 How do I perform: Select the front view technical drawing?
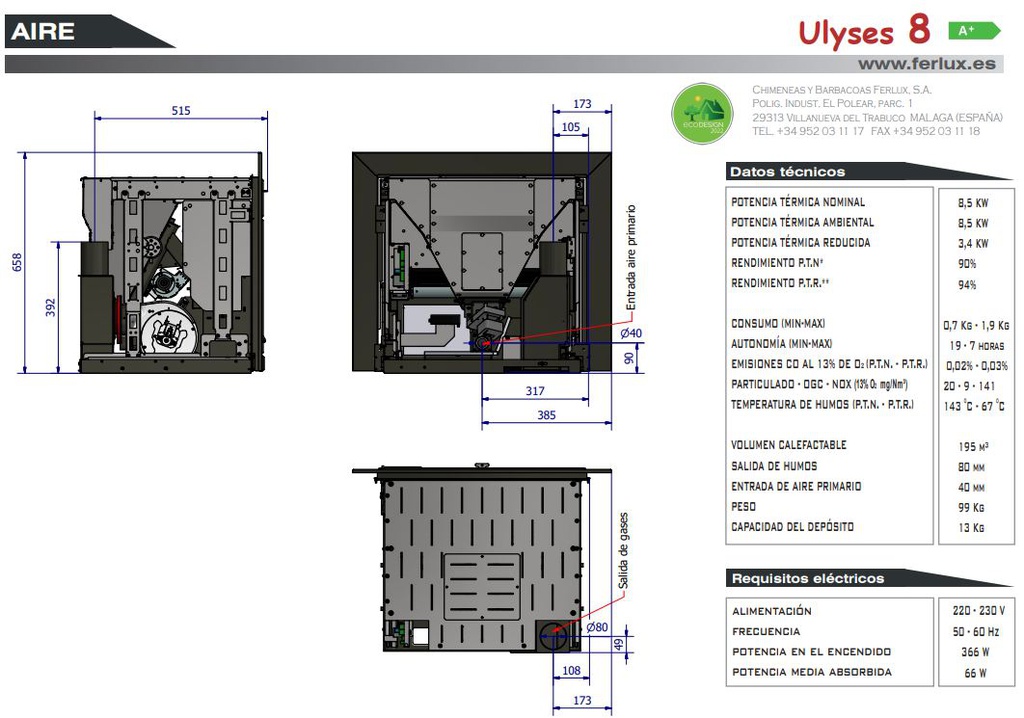coord(482,262)
